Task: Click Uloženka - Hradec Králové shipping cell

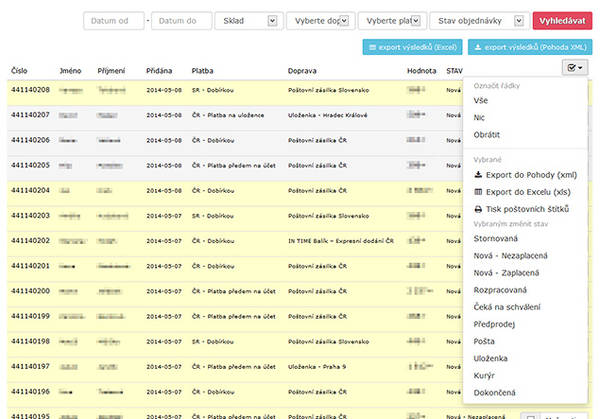Action: 328,115
